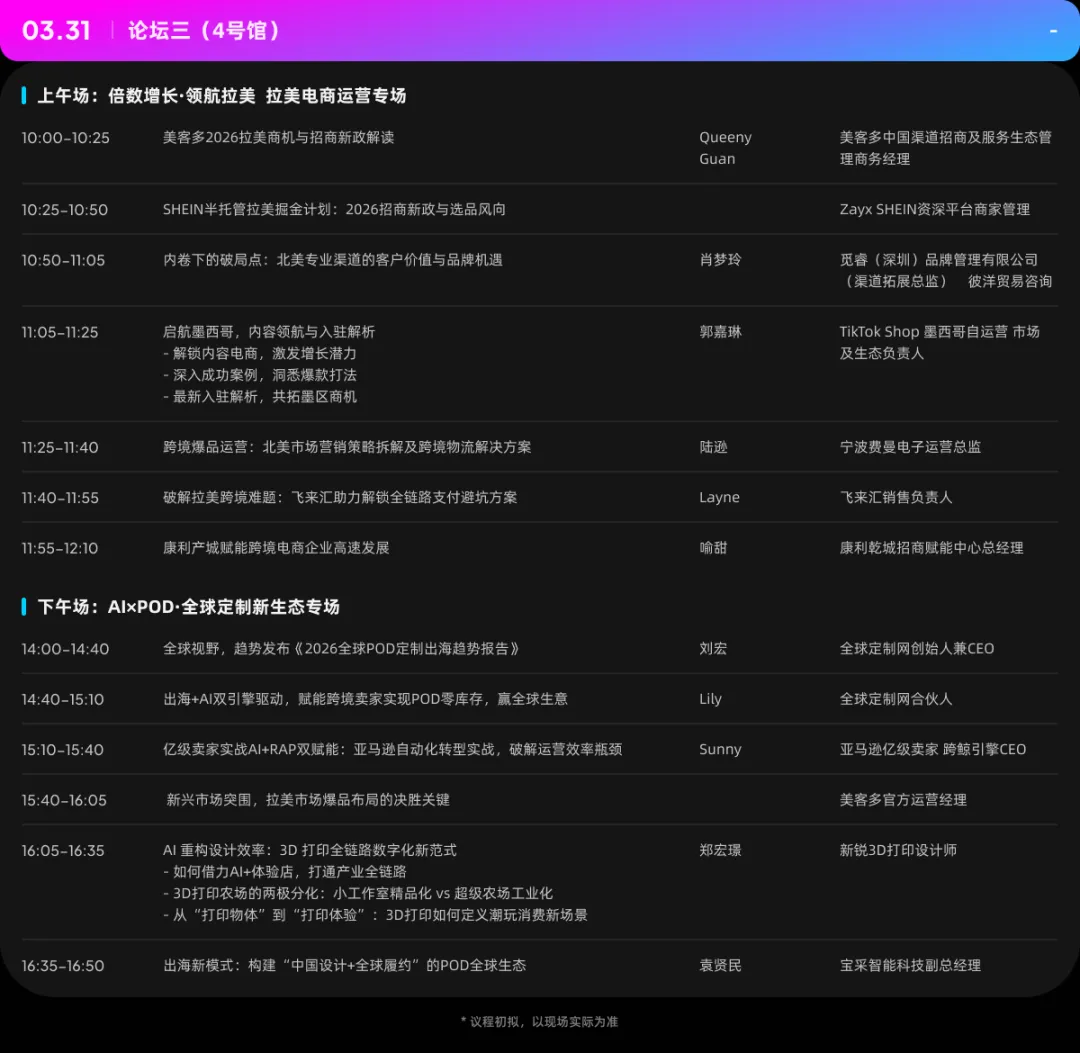Open the 启航墨西哥，内容领航与入驻解析 session
Viewport: 1080px width, 1053px height.
point(269,332)
